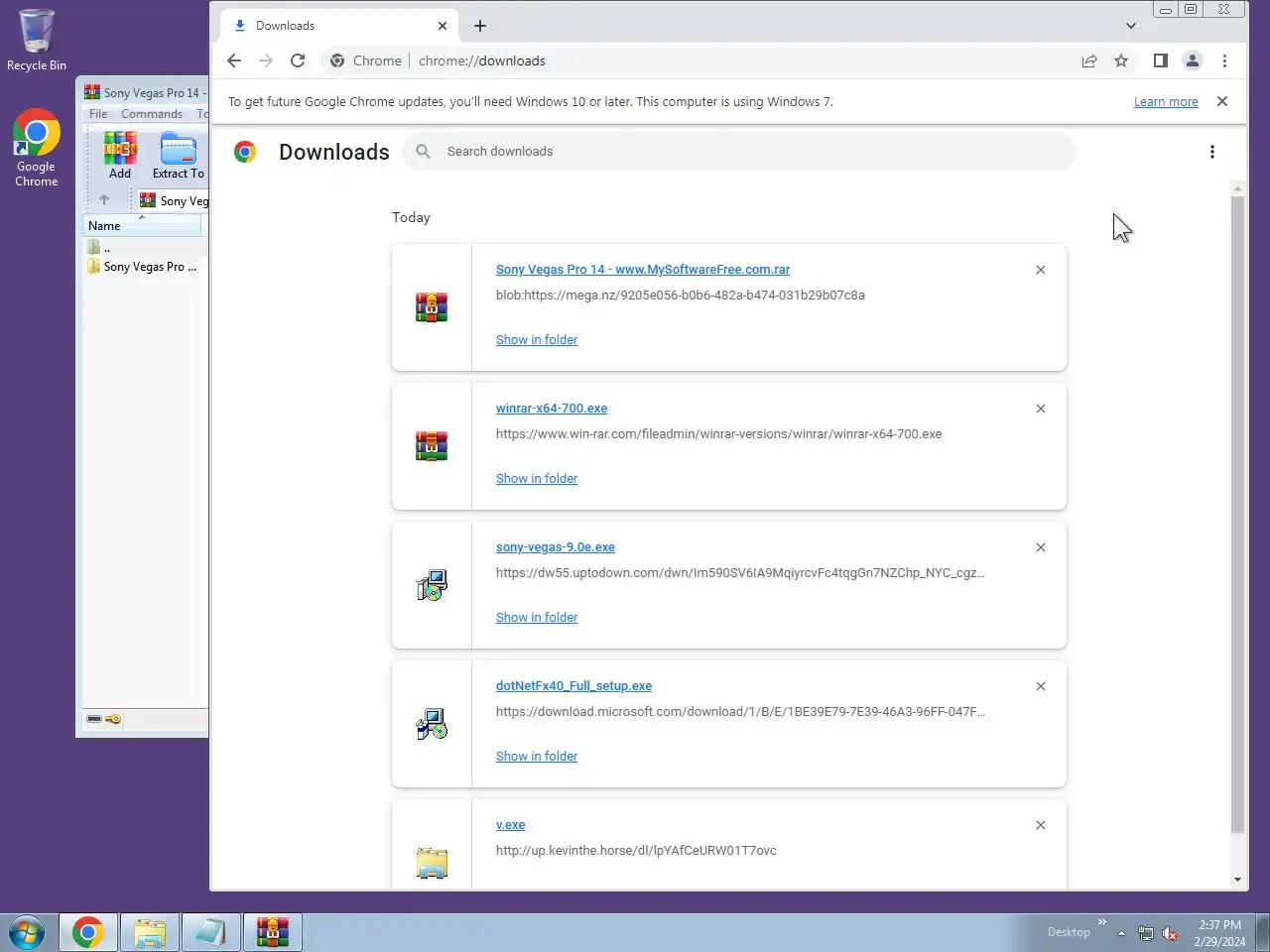Click the taskbar clock showing 2:37 PM
The image size is (1270, 952).
coord(1219,933)
